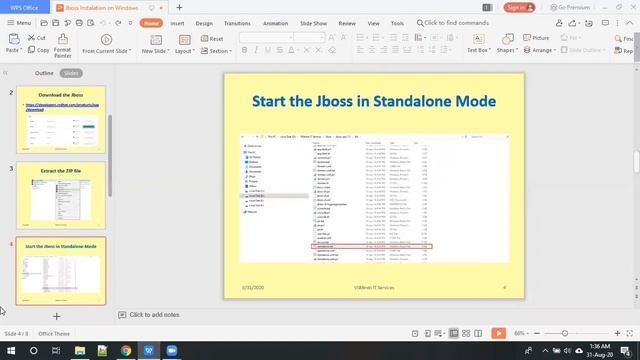640x360 pixels.
Task: Toggle Underline formatting
Action: (268, 50)
